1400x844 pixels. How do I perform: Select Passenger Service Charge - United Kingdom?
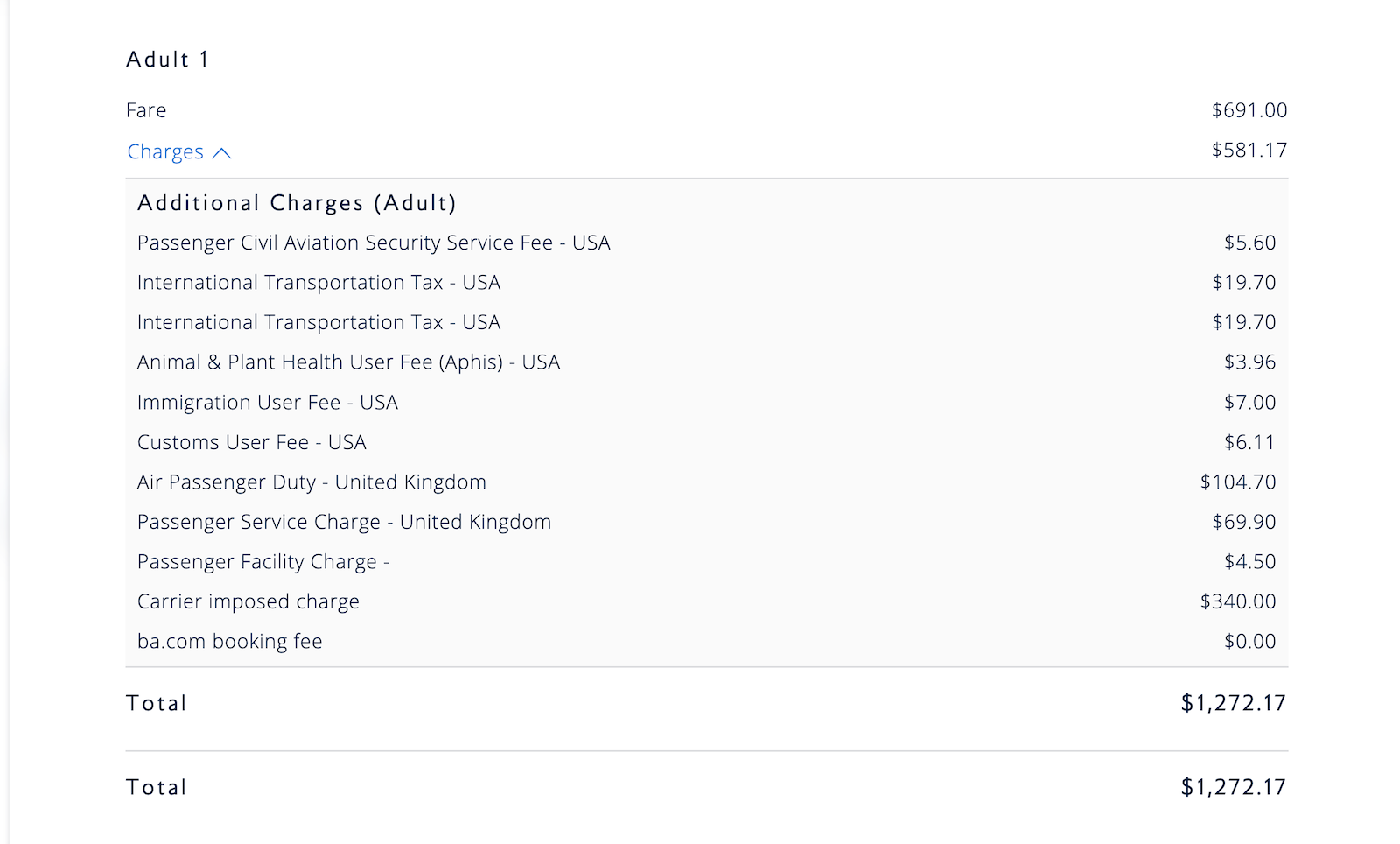tap(344, 523)
